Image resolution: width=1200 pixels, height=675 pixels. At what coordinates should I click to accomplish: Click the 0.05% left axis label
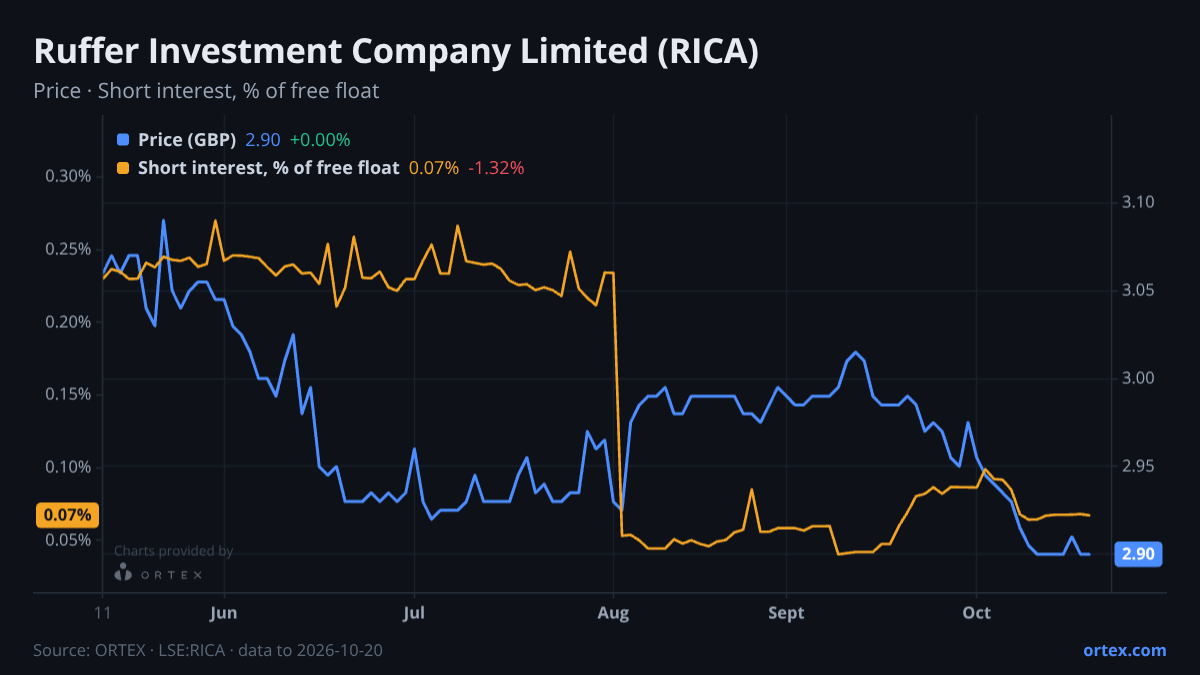[69, 540]
